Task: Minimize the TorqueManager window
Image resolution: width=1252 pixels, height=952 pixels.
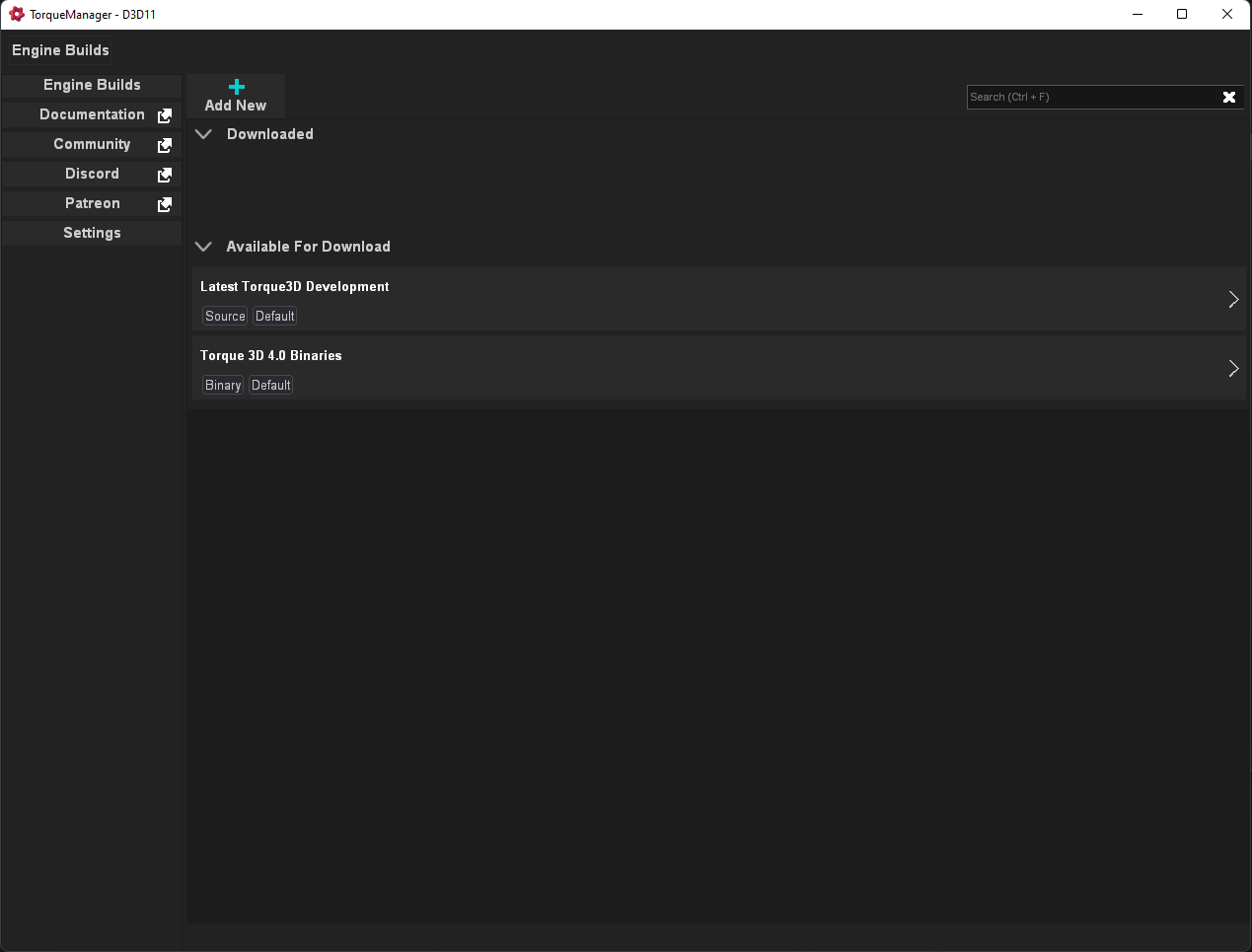Action: [x=1138, y=14]
